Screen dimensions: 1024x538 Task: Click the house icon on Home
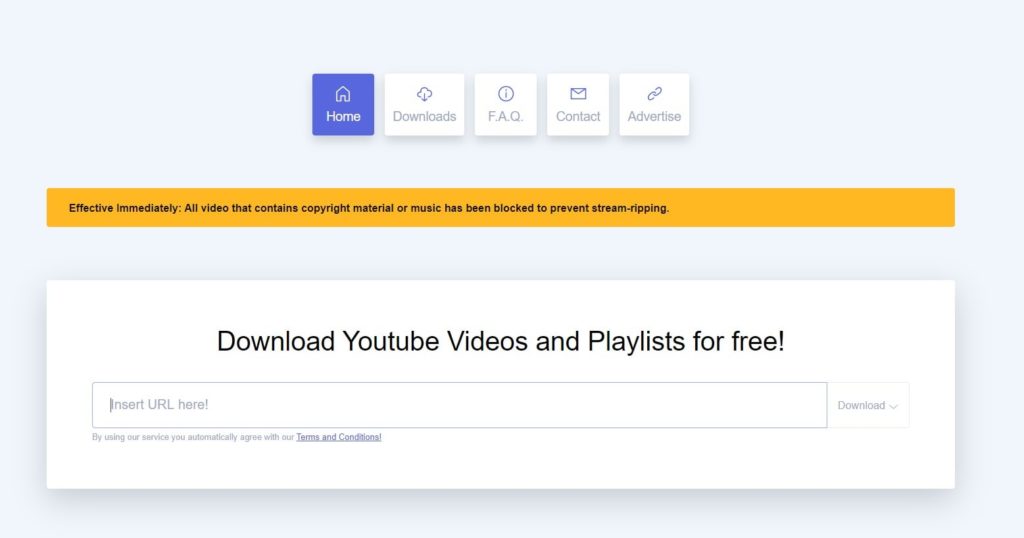pos(343,94)
